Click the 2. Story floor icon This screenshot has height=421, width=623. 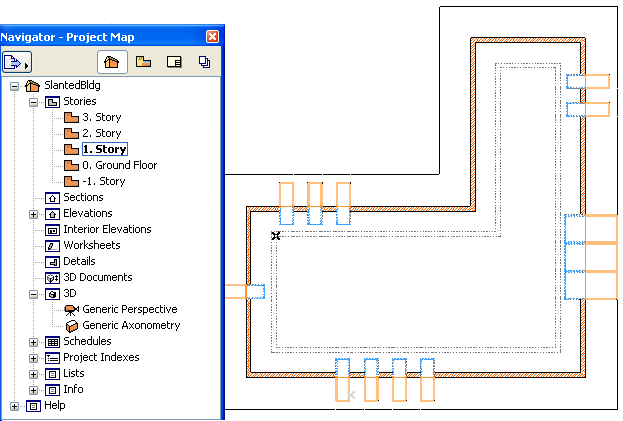click(71, 133)
